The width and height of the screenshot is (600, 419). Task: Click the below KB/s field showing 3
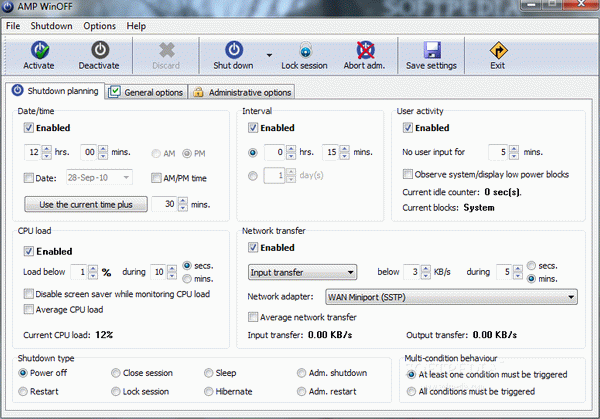(412, 272)
